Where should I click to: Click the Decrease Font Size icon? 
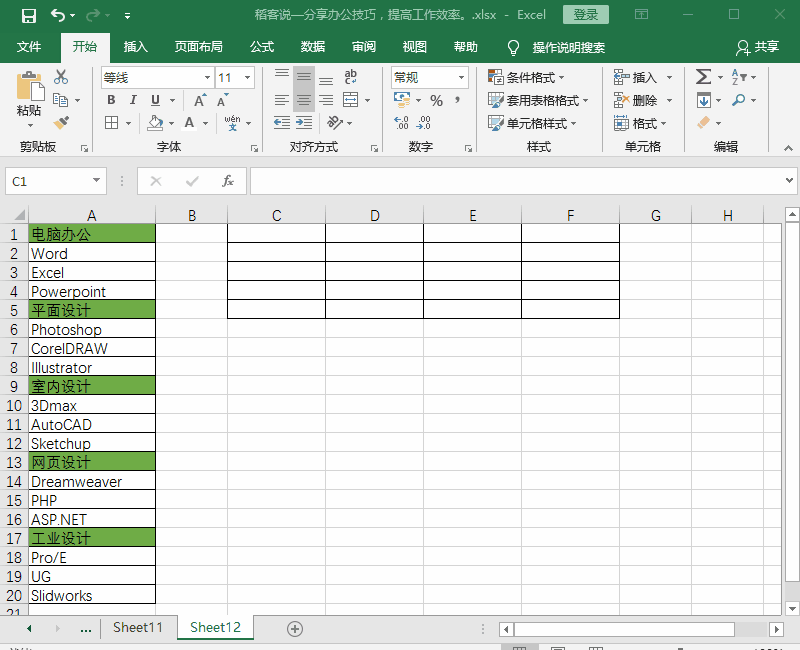[x=222, y=100]
